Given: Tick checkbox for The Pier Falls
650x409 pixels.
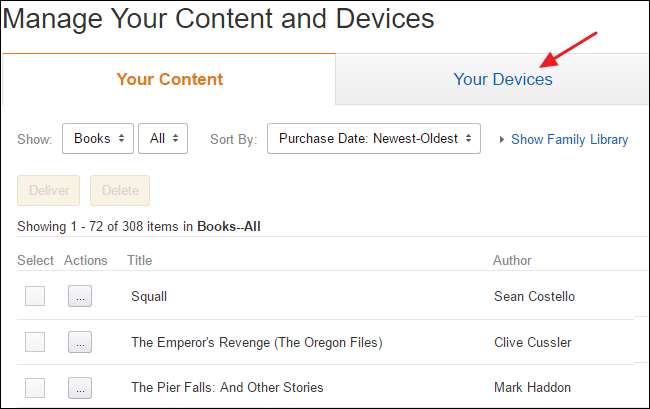Looking at the screenshot, I should 35,387.
